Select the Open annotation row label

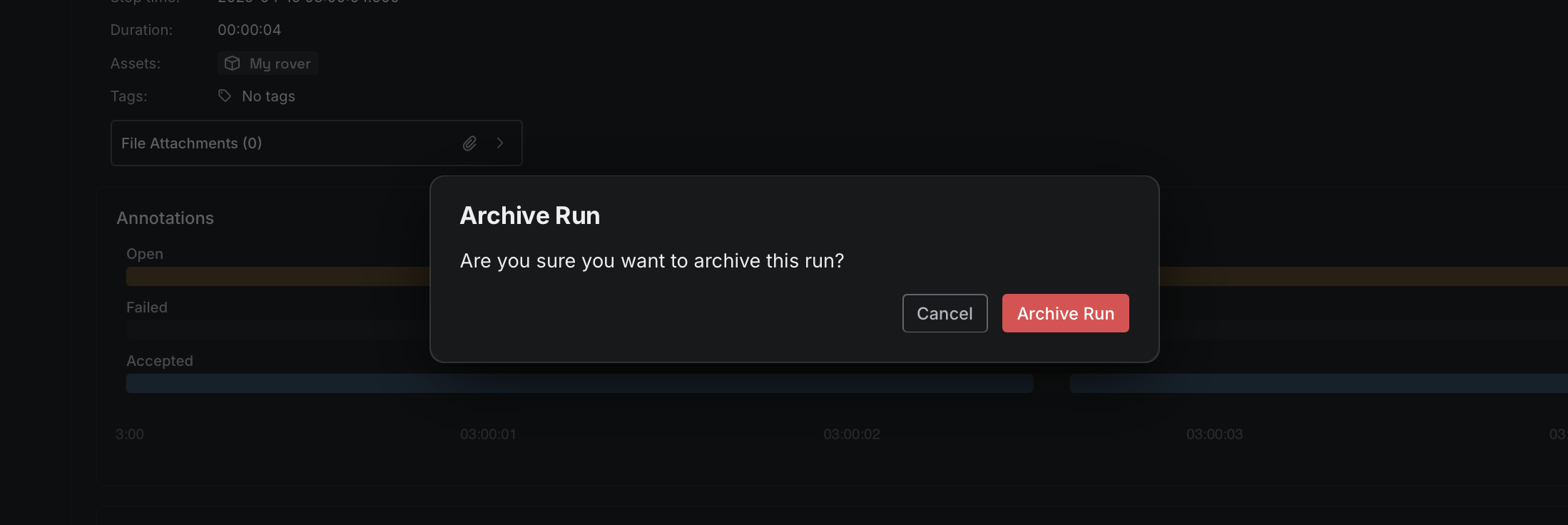pos(145,254)
